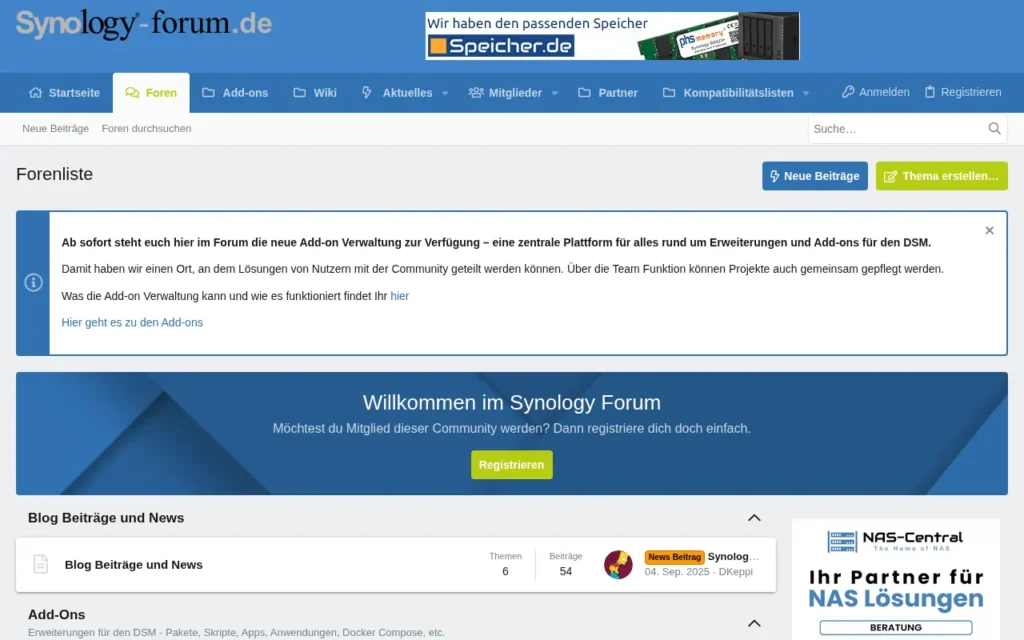Click the Thema erstellen button
The height and width of the screenshot is (640, 1024).
[x=941, y=176]
